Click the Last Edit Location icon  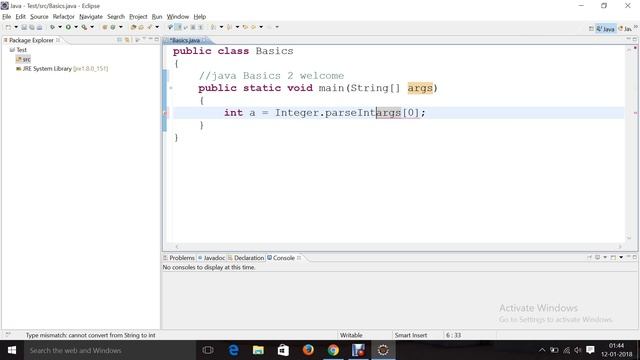click(x=245, y=27)
